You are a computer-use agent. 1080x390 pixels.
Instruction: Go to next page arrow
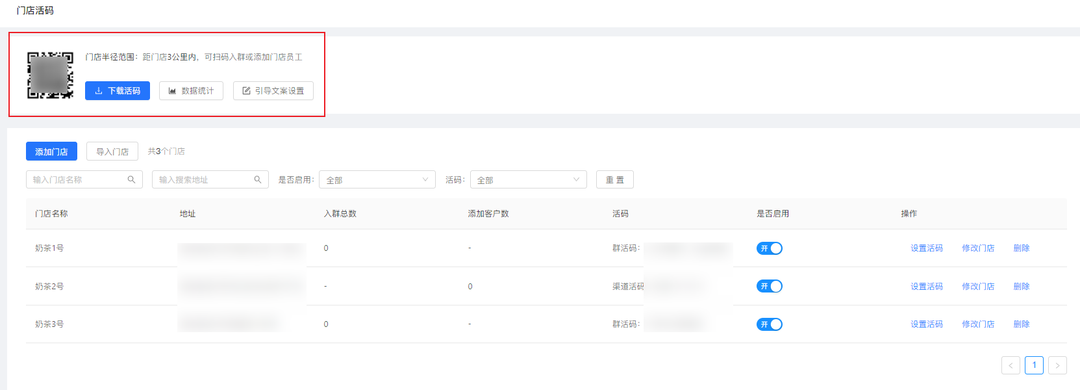[1057, 365]
